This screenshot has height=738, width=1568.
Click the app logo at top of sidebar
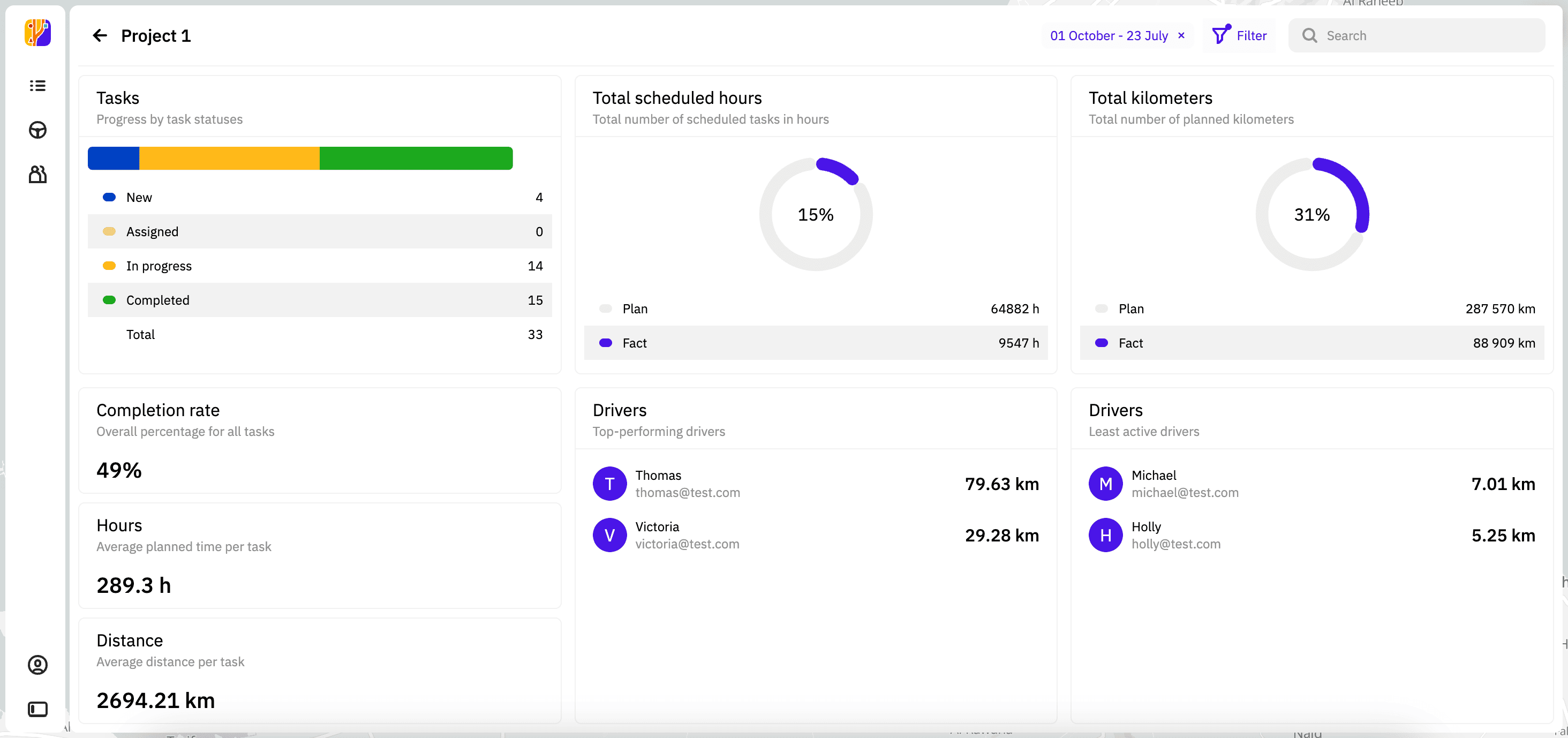pos(37,34)
